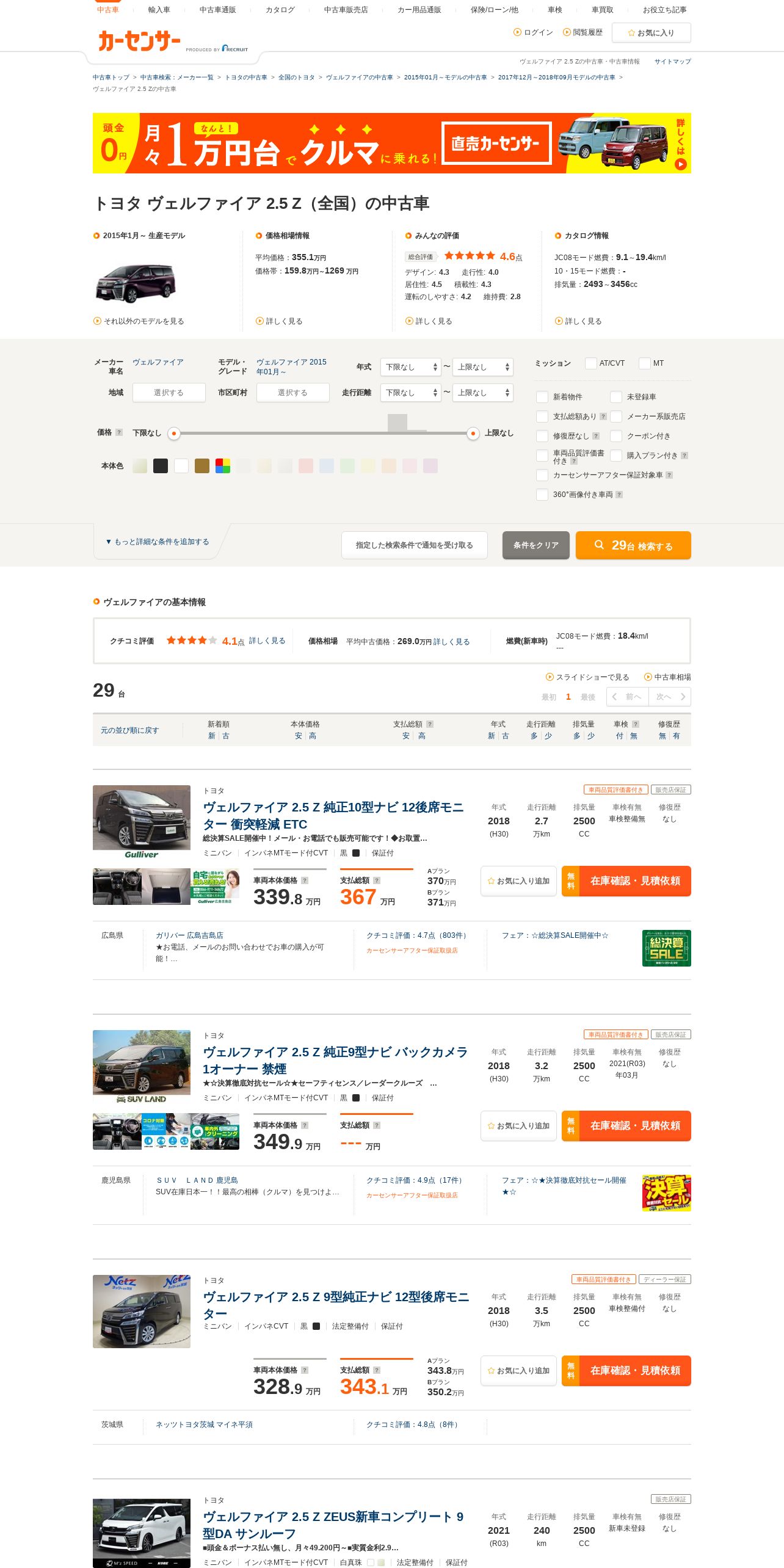
Task: Enable 未登録車 checkbox
Action: click(x=616, y=397)
